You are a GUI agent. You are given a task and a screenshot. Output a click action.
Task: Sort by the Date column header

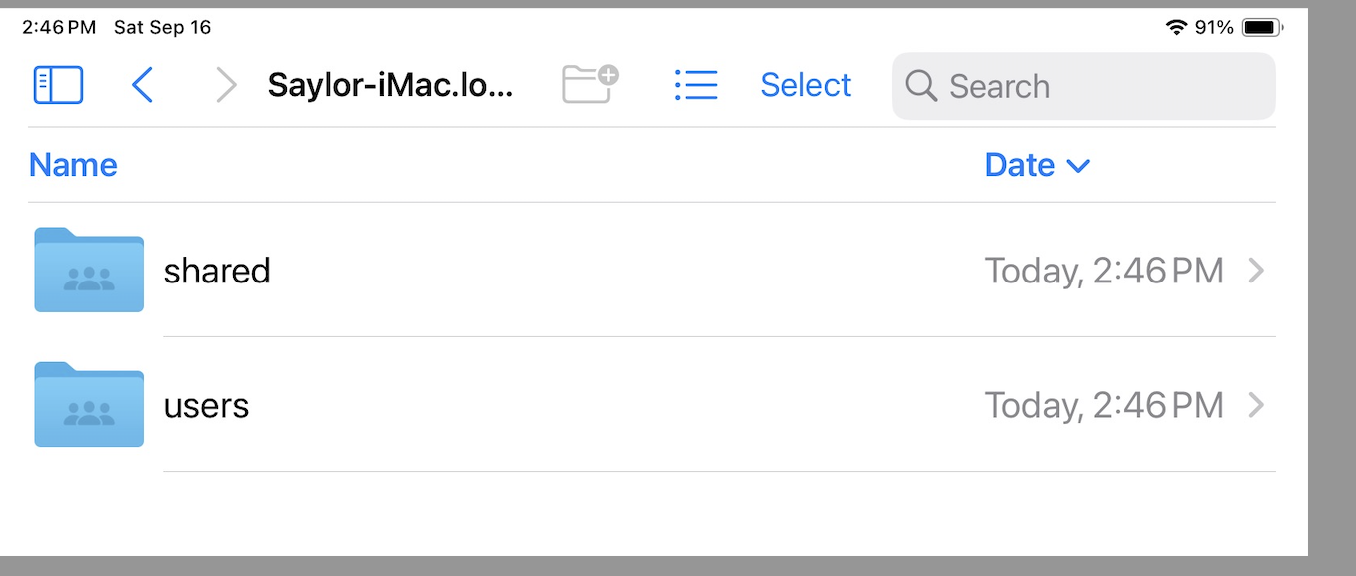(1019, 165)
